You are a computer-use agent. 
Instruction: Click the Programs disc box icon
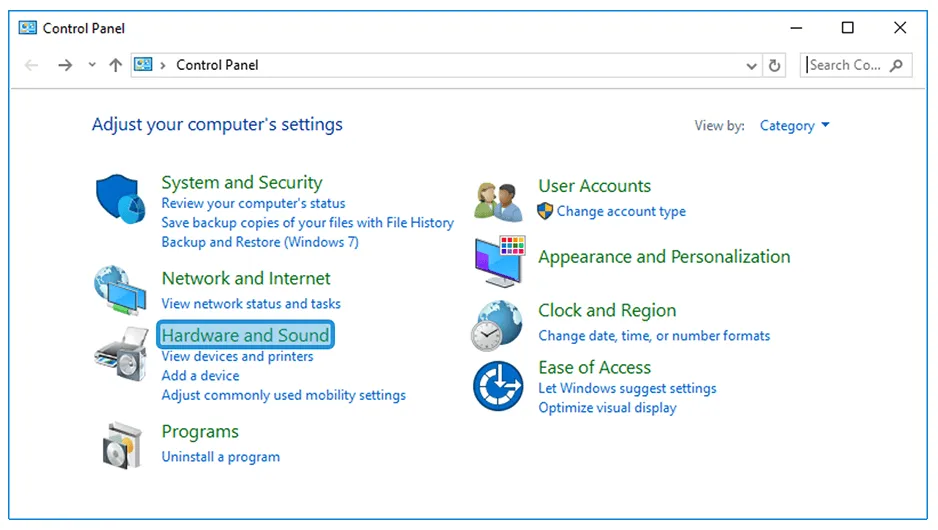pyautogui.click(x=122, y=445)
